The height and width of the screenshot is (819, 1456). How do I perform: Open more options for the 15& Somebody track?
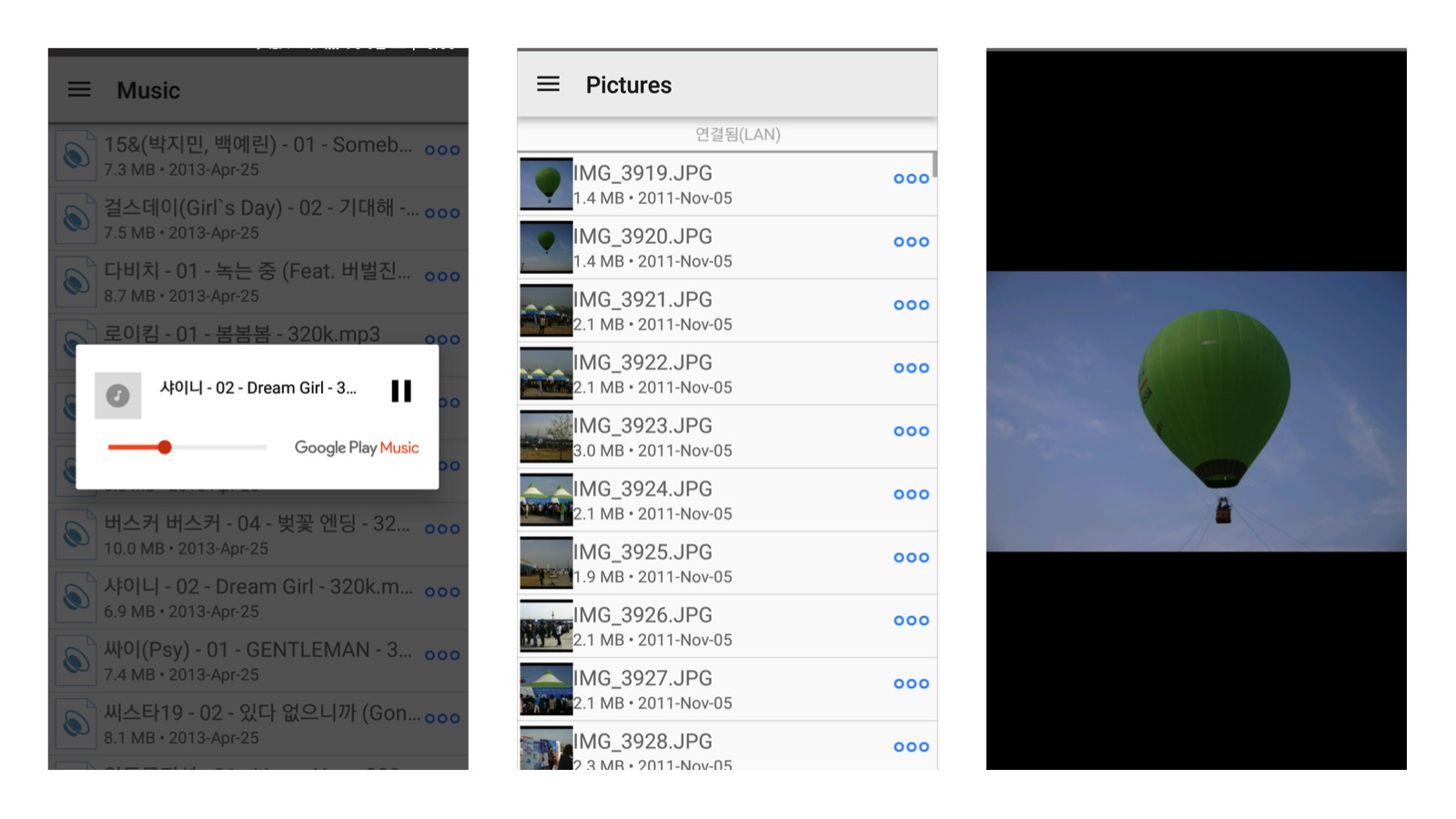[442, 150]
